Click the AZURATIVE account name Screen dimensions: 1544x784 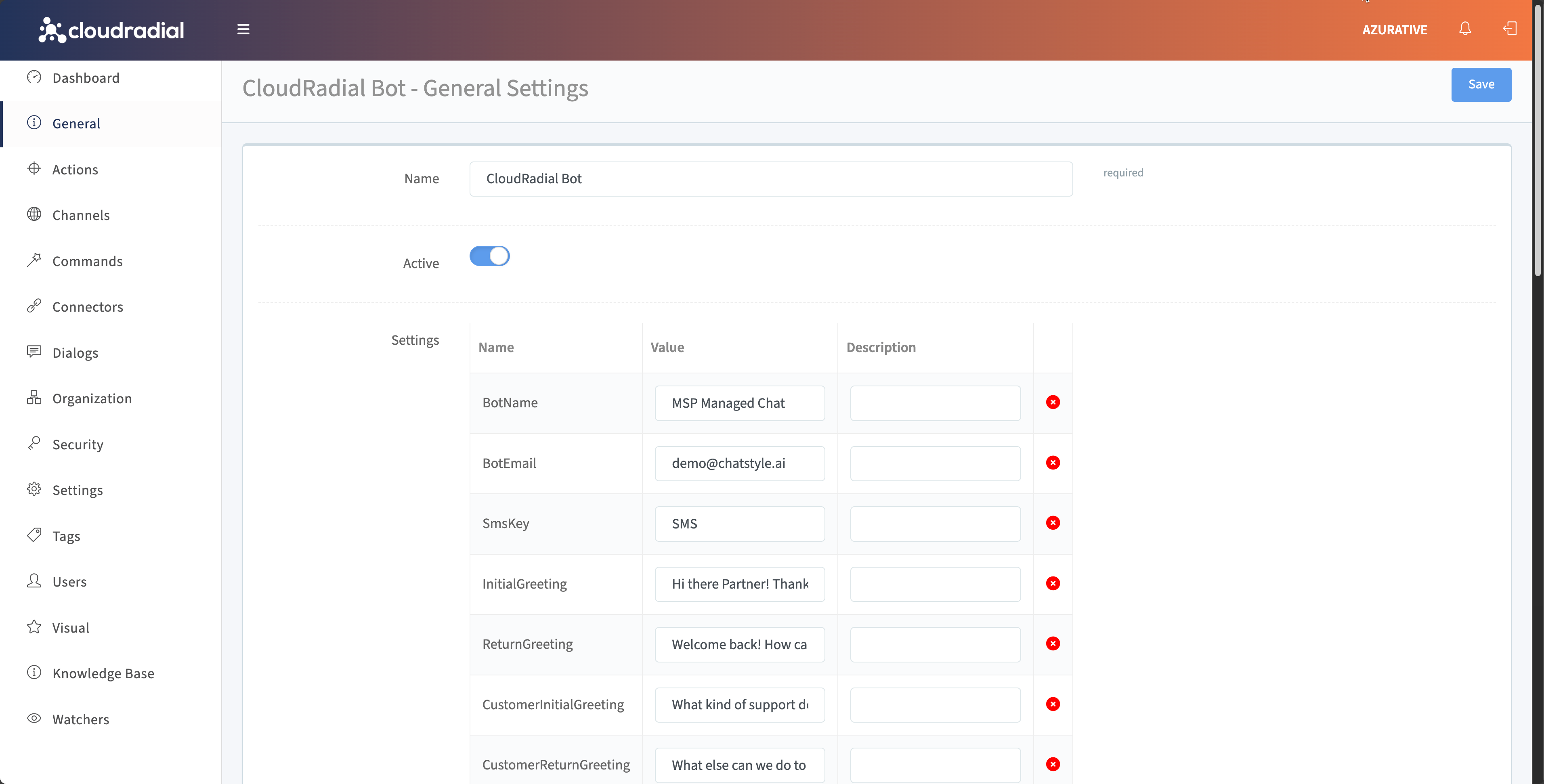tap(1395, 29)
